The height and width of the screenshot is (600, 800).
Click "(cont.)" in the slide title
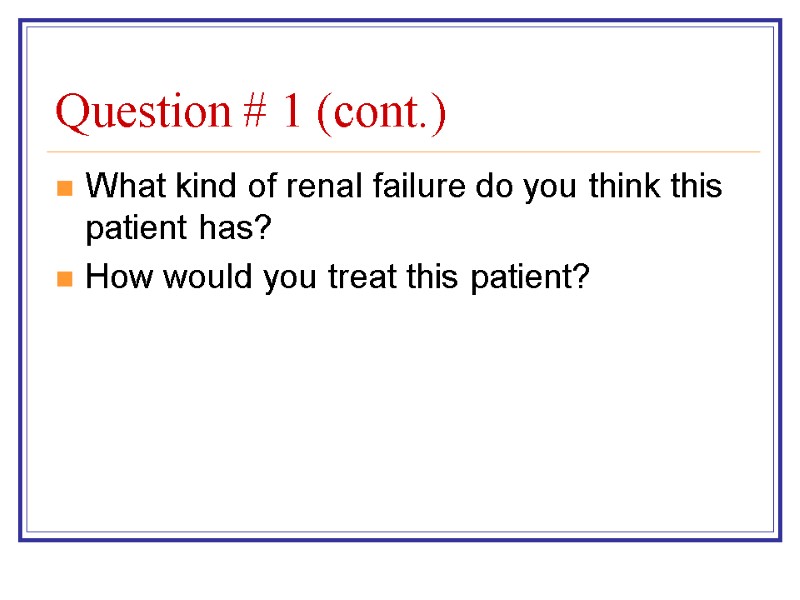coord(380,113)
